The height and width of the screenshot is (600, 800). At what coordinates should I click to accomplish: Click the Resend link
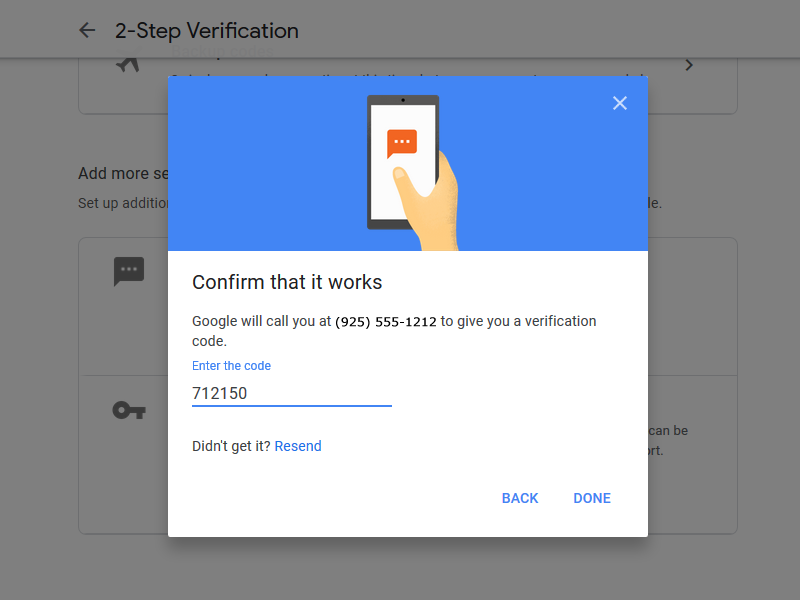tap(298, 446)
